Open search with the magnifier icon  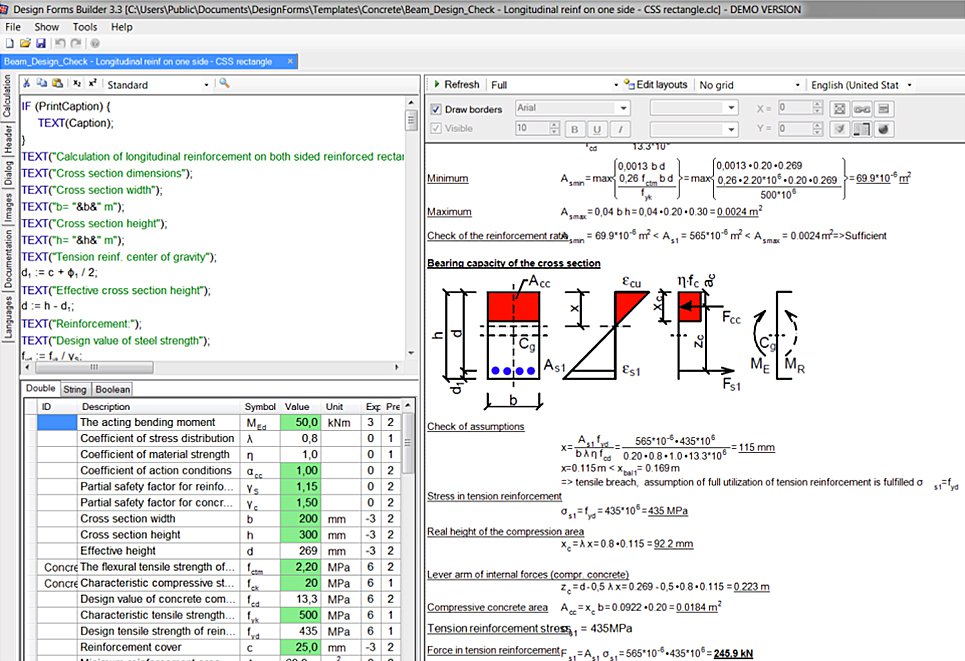pyautogui.click(x=224, y=83)
